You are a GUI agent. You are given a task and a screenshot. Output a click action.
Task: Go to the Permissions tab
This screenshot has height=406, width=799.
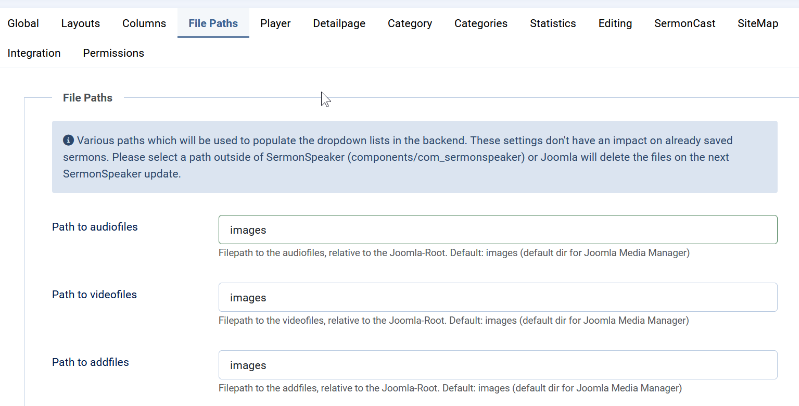[x=113, y=53]
